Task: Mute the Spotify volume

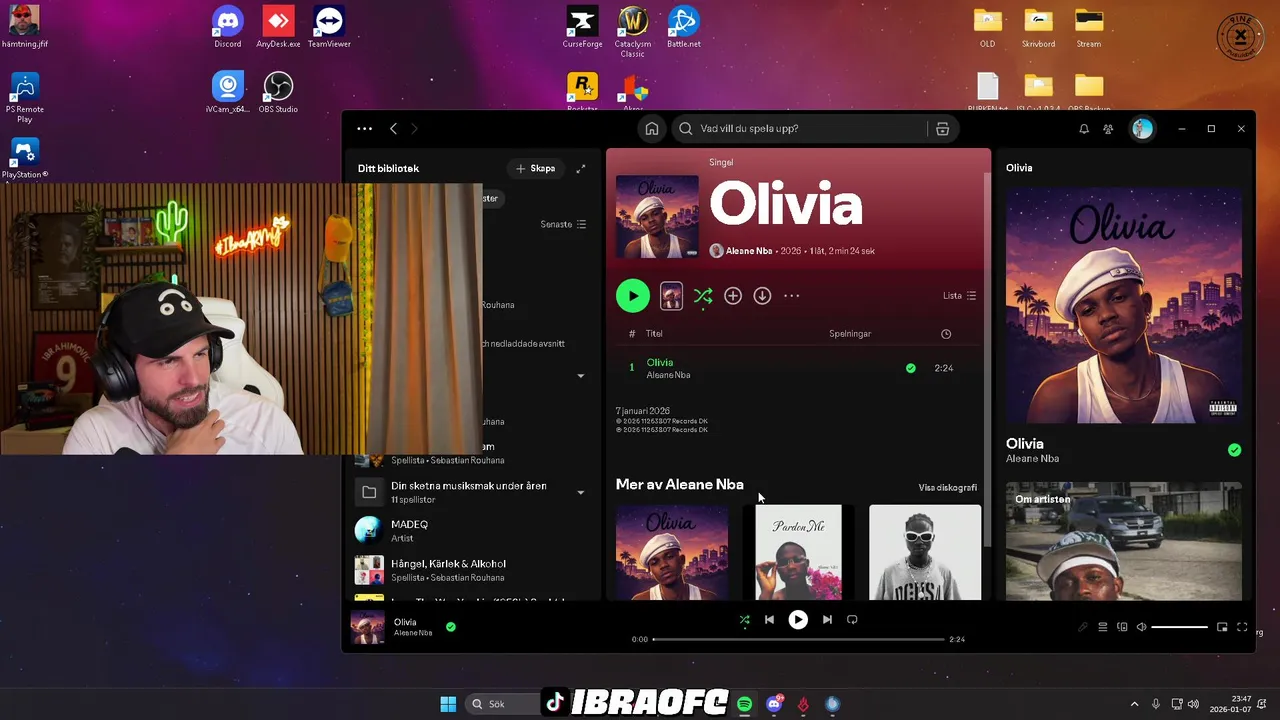Action: [1141, 627]
